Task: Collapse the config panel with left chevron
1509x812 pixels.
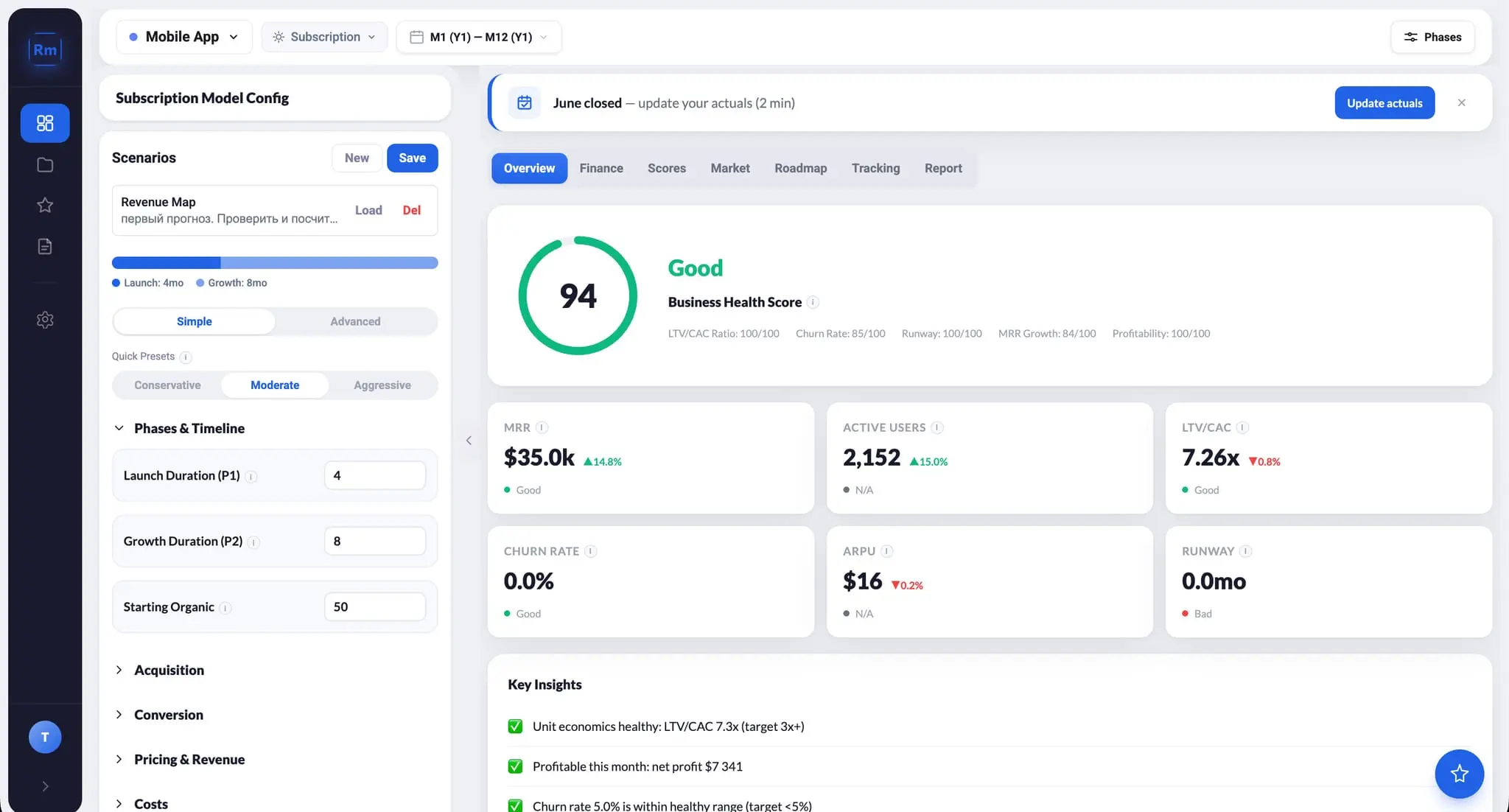Action: coord(469,441)
